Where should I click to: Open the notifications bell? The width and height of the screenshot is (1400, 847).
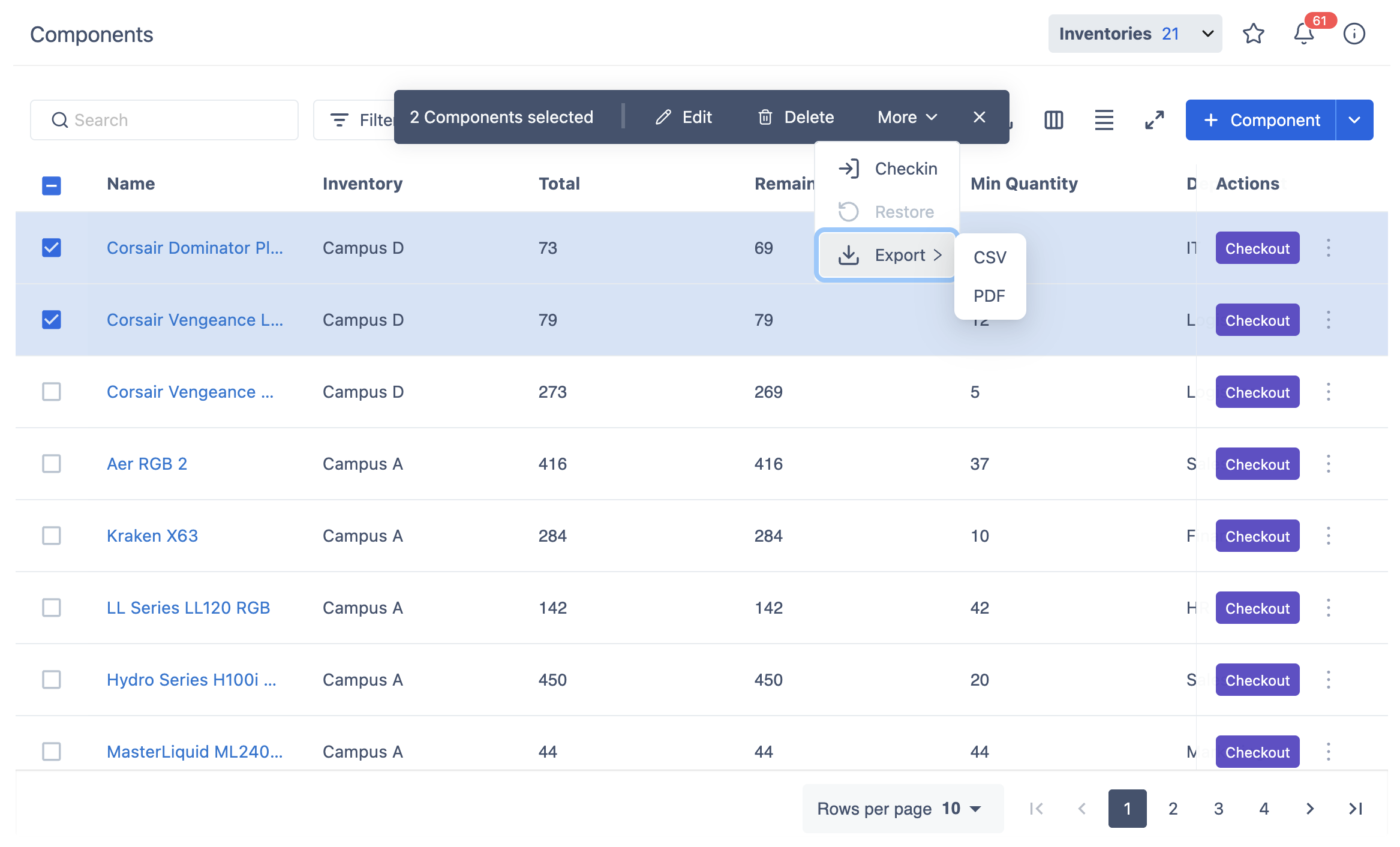(1303, 34)
